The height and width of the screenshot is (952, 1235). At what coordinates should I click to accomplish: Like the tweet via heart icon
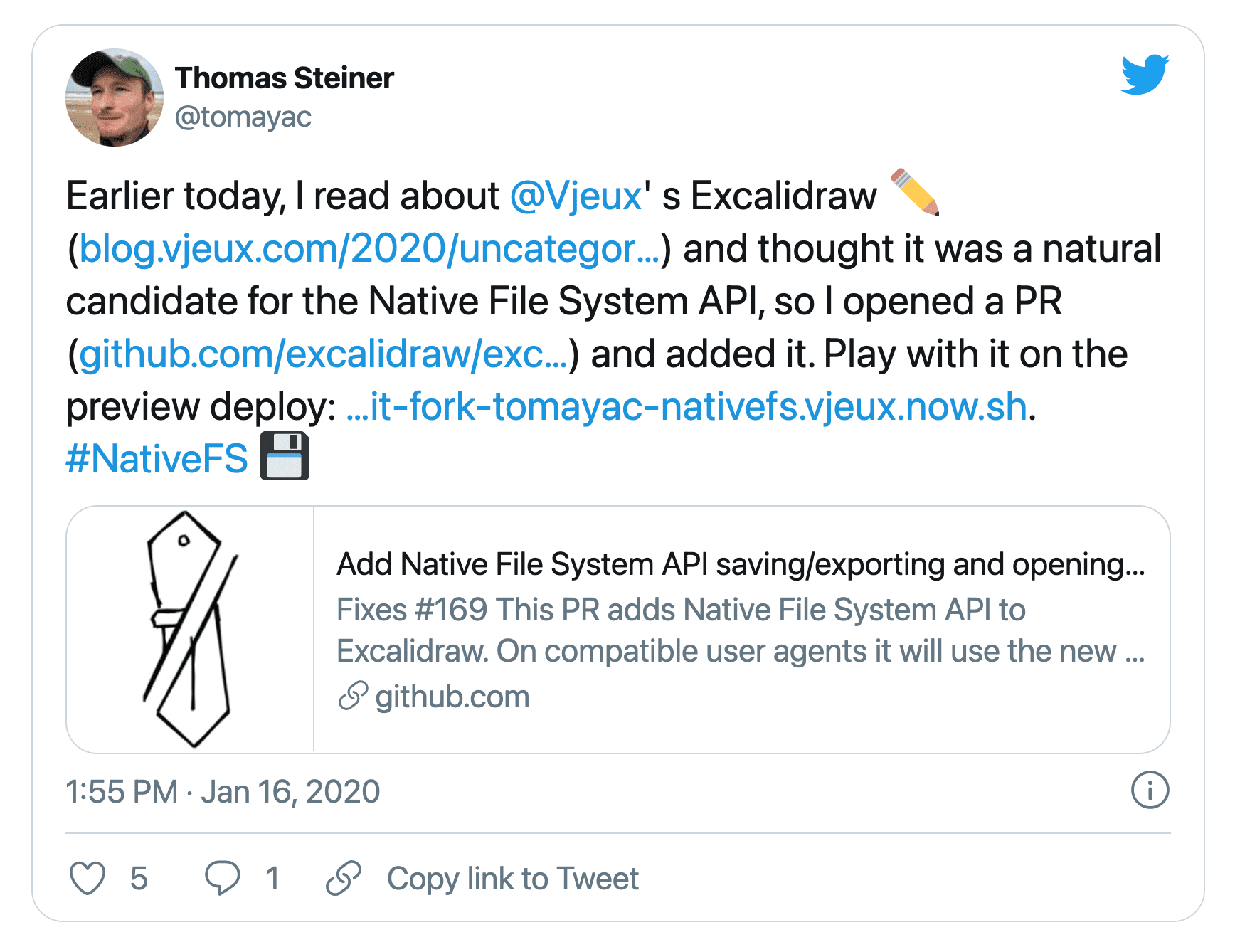click(88, 878)
